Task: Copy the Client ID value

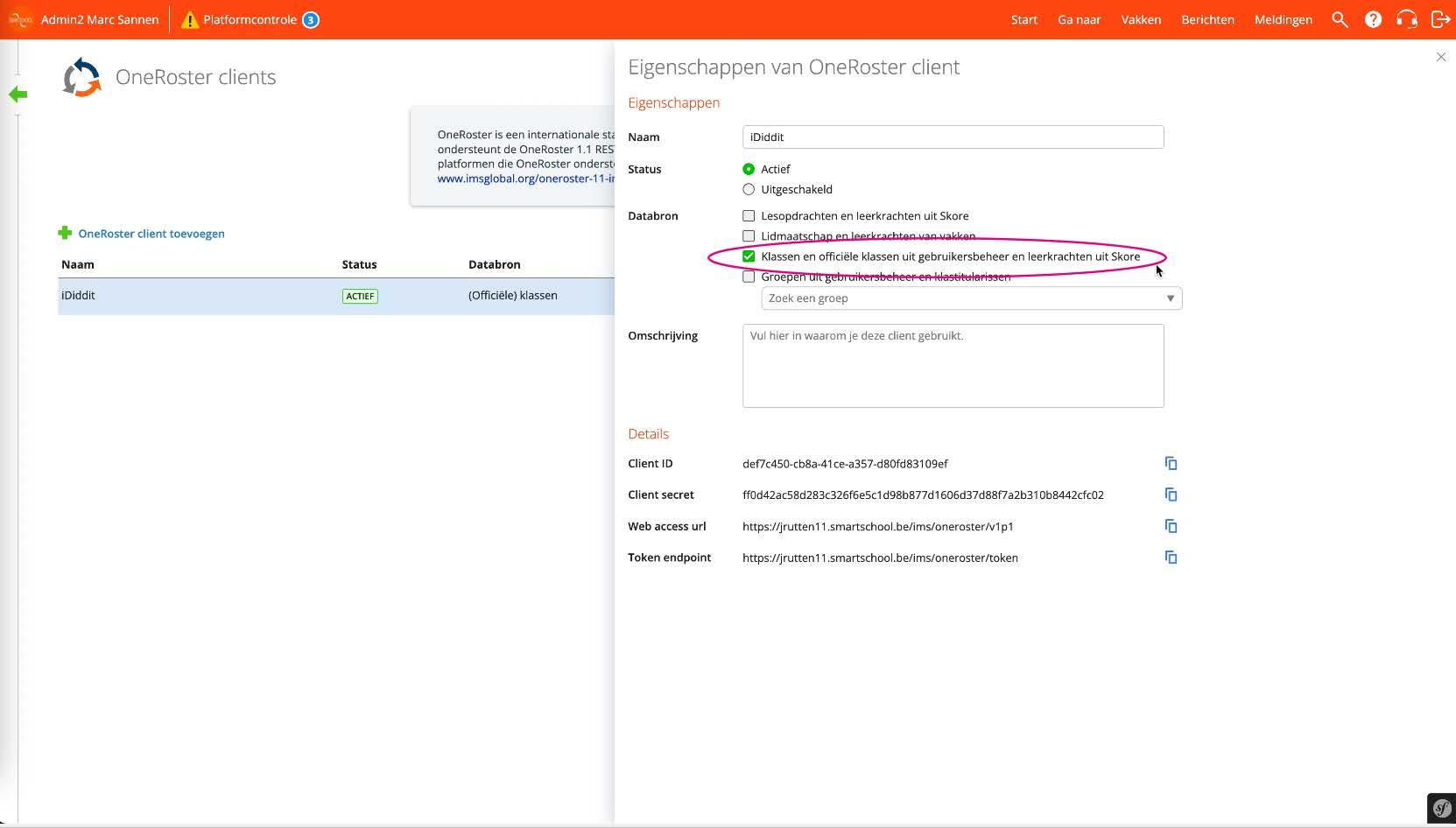Action: click(1171, 463)
